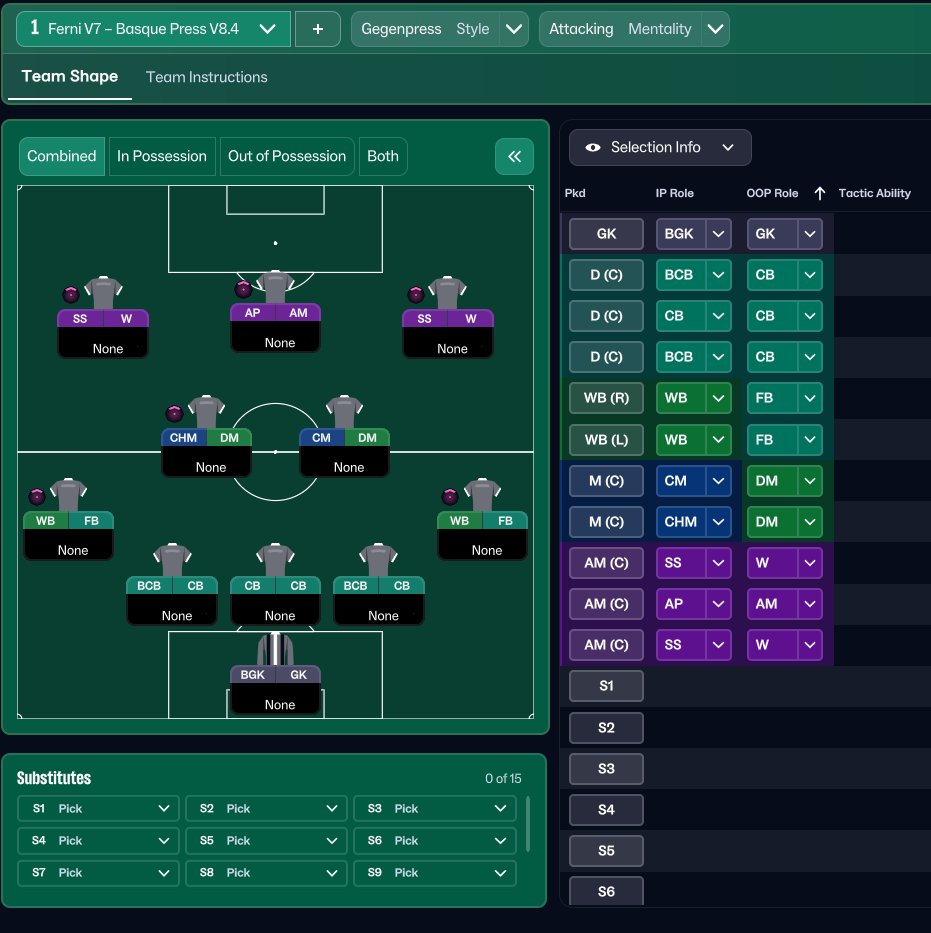The image size is (931, 933).
Task: Select the central CB/CB defender shirt on pitch
Action: [x=275, y=560]
